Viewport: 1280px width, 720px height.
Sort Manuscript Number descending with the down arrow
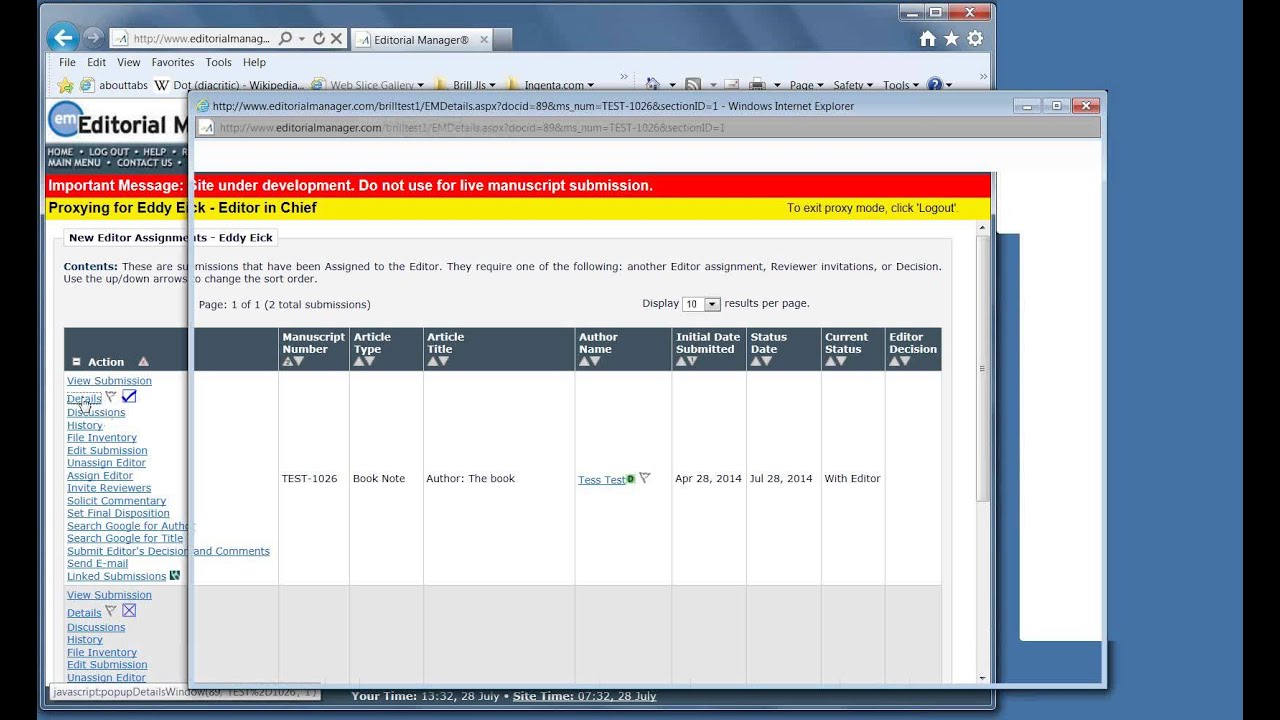[x=298, y=362]
